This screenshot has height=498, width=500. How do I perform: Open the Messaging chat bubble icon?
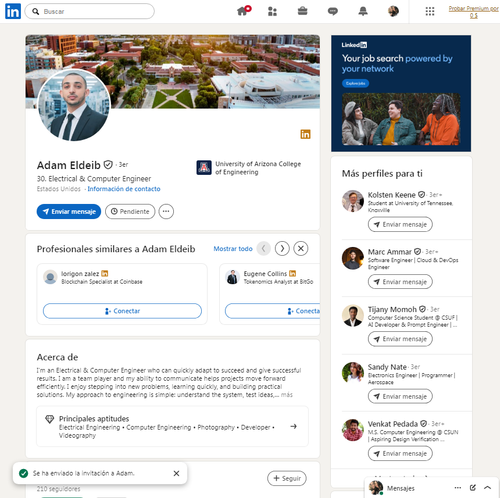click(x=332, y=11)
